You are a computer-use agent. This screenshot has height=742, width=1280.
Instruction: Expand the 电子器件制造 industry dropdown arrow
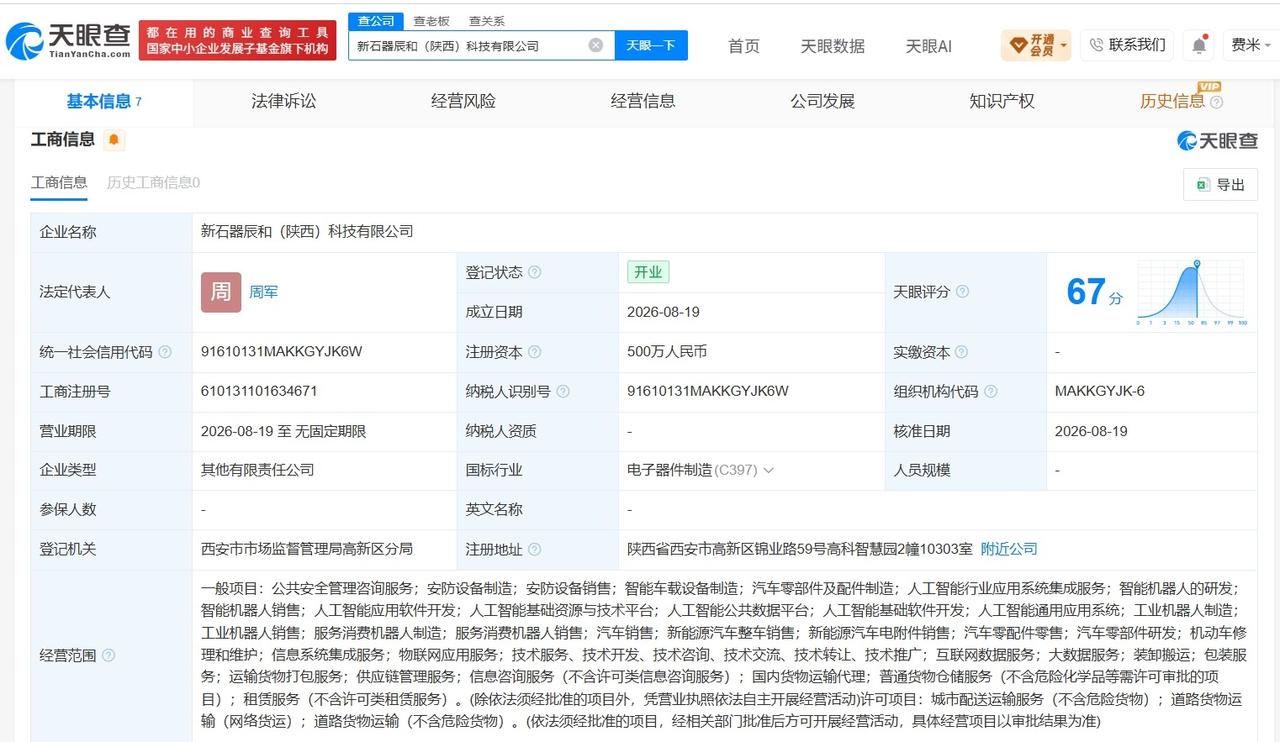[x=768, y=470]
